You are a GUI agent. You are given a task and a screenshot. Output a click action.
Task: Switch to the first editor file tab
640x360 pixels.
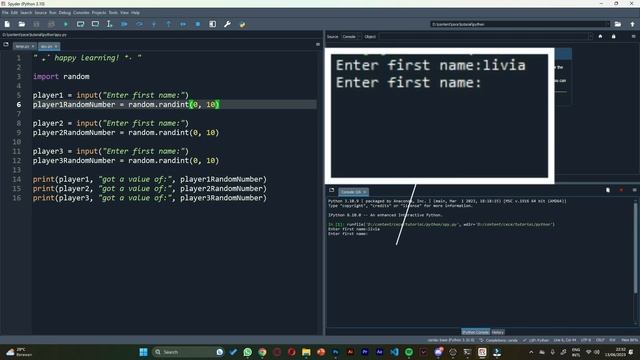24,47
